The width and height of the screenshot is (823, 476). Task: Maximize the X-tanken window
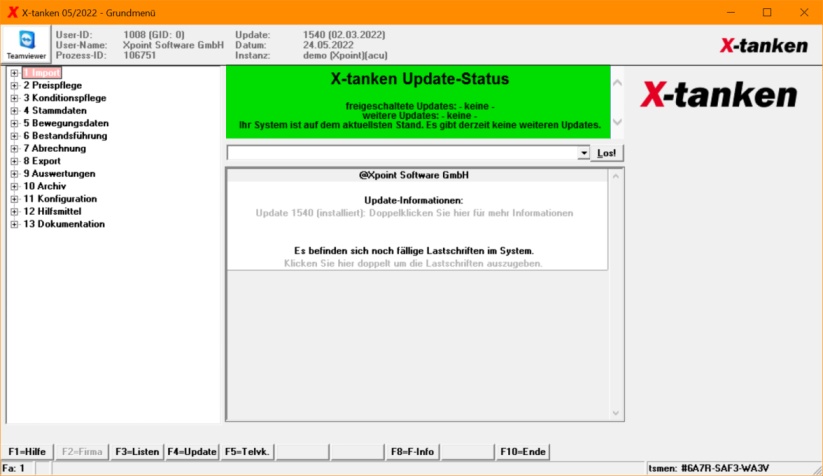click(767, 13)
